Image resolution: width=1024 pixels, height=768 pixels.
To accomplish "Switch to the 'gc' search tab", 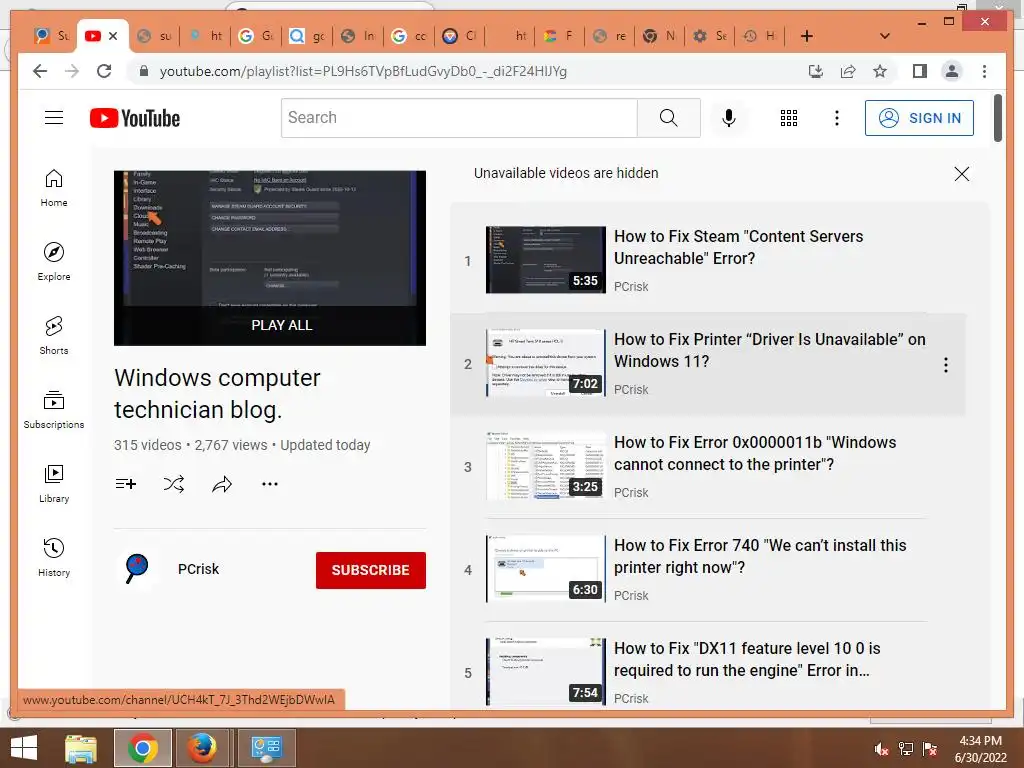I will point(307,36).
